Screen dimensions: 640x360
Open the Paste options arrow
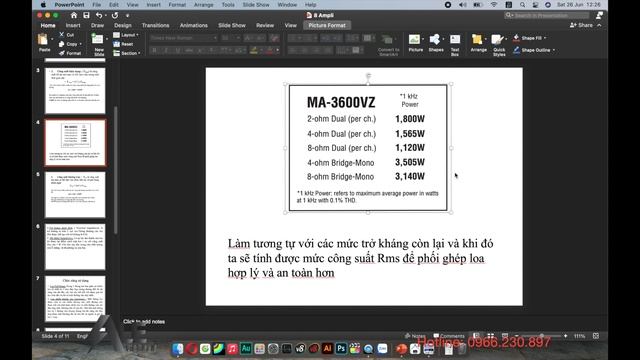point(52,39)
